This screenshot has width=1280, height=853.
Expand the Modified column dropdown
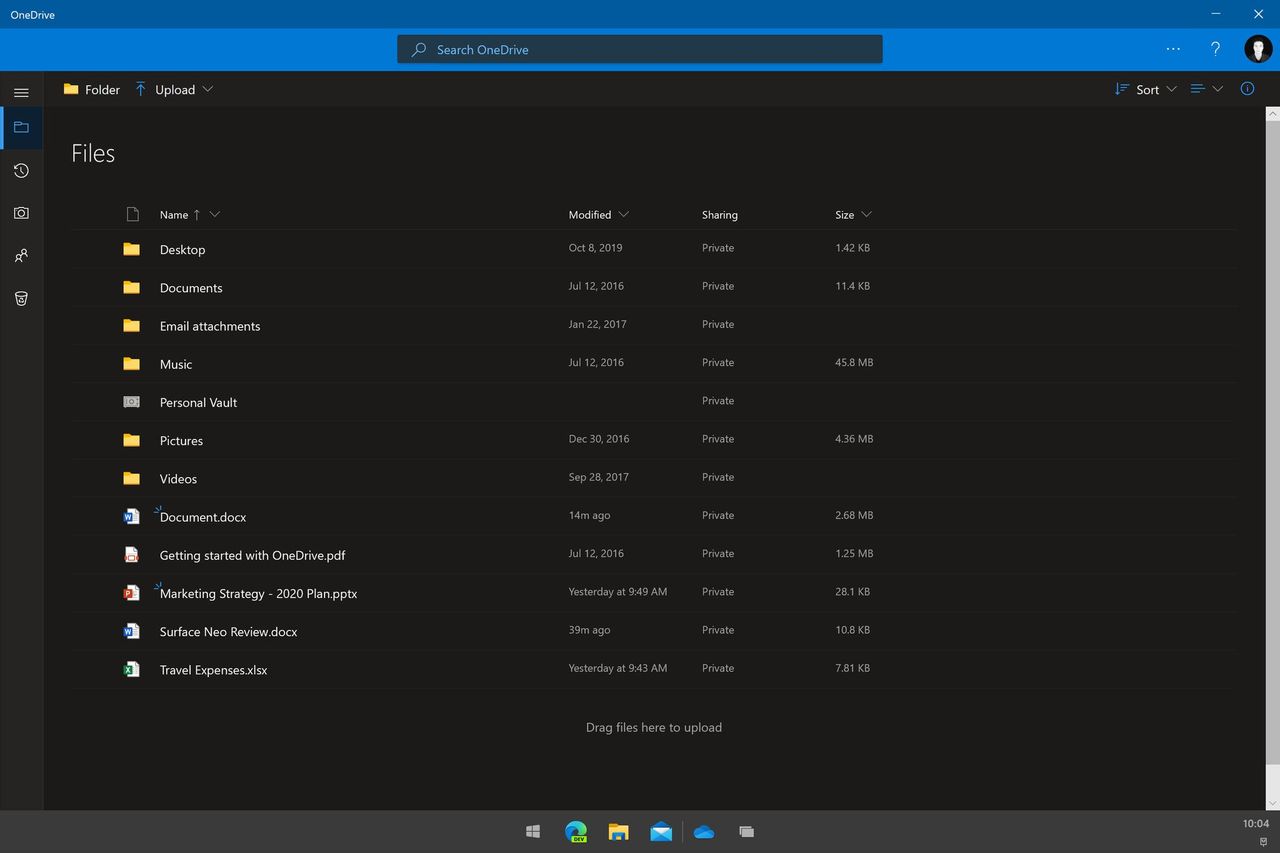pos(624,214)
